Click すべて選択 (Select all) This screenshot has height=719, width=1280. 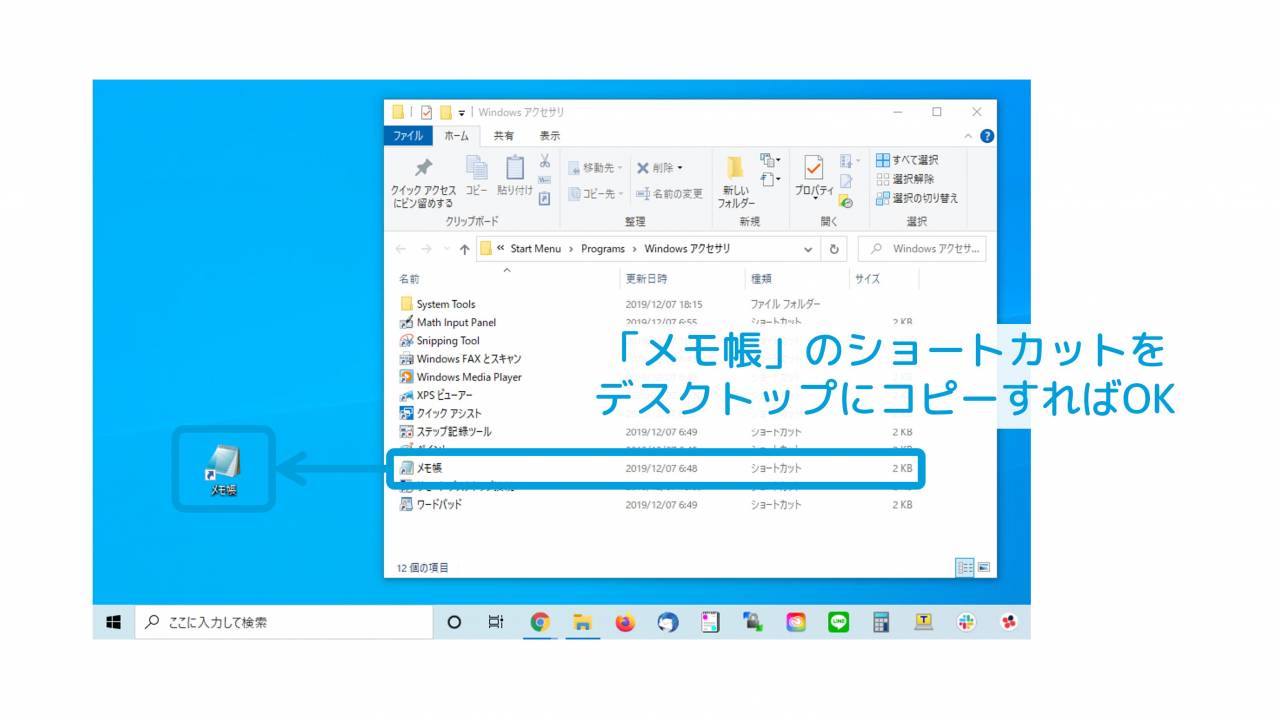(x=907, y=160)
